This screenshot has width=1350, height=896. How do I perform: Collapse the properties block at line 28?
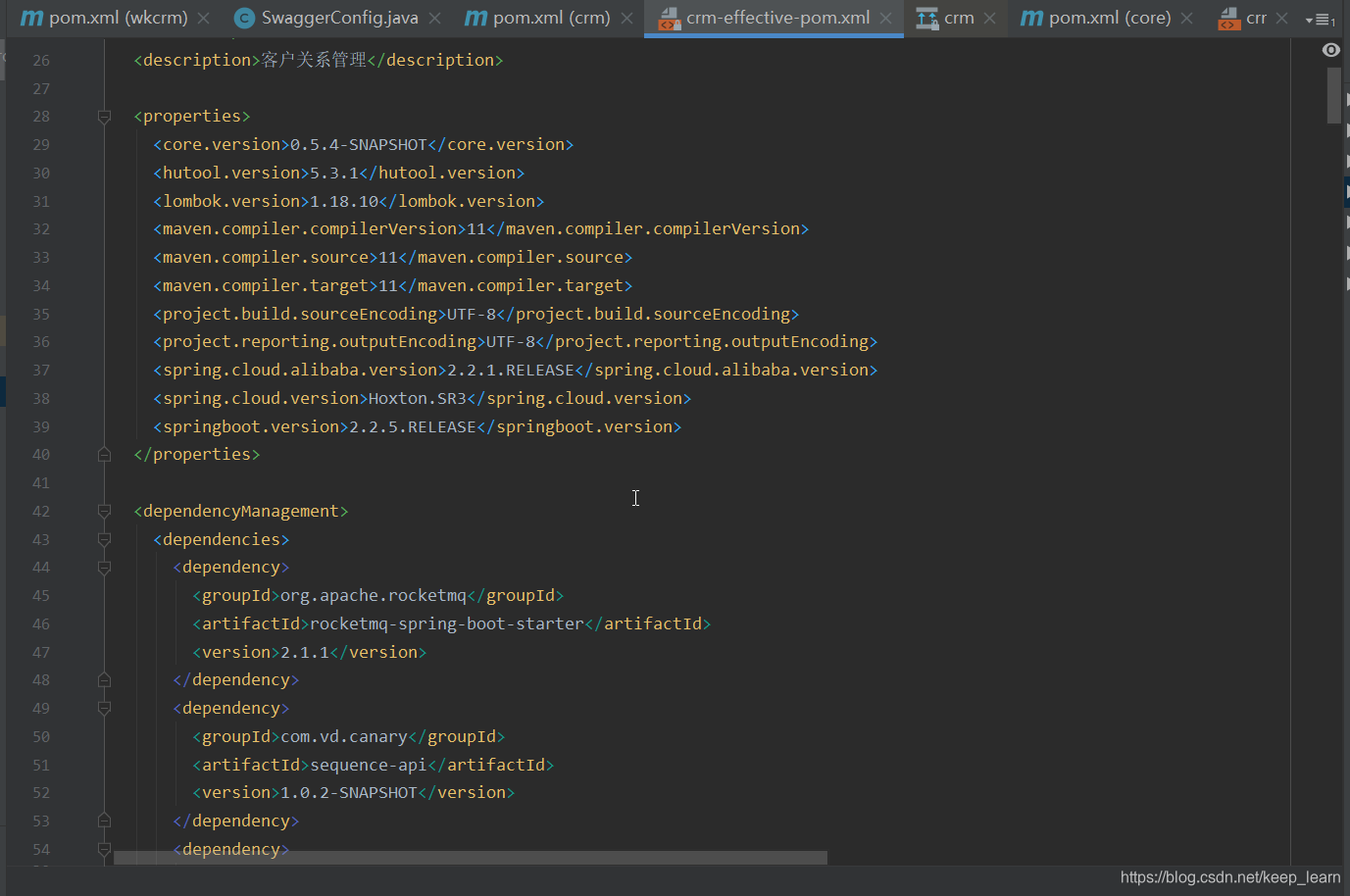tap(104, 117)
